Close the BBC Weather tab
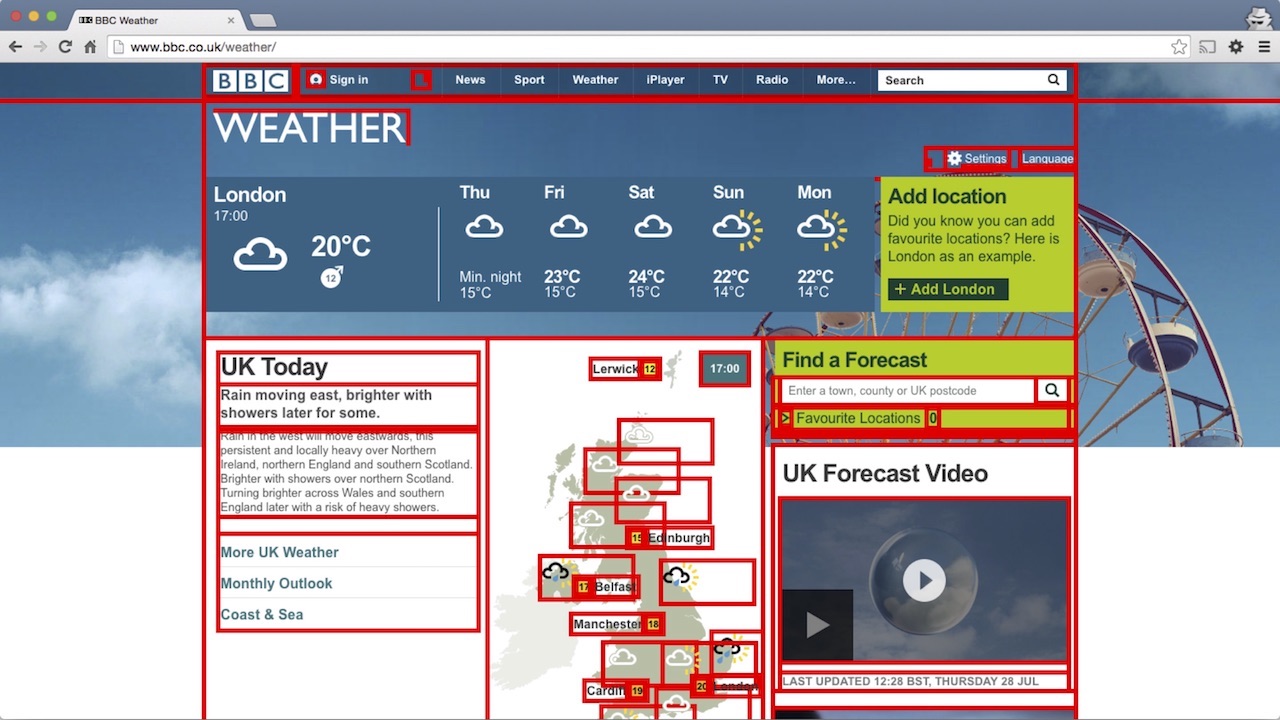 231,20
